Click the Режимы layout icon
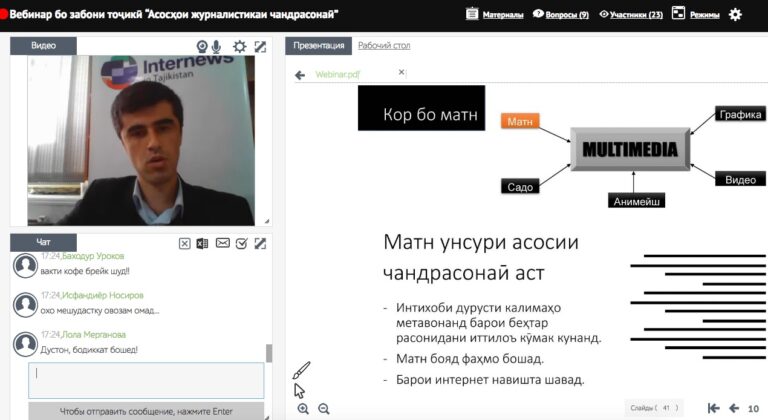768x420 pixels. tap(678, 13)
